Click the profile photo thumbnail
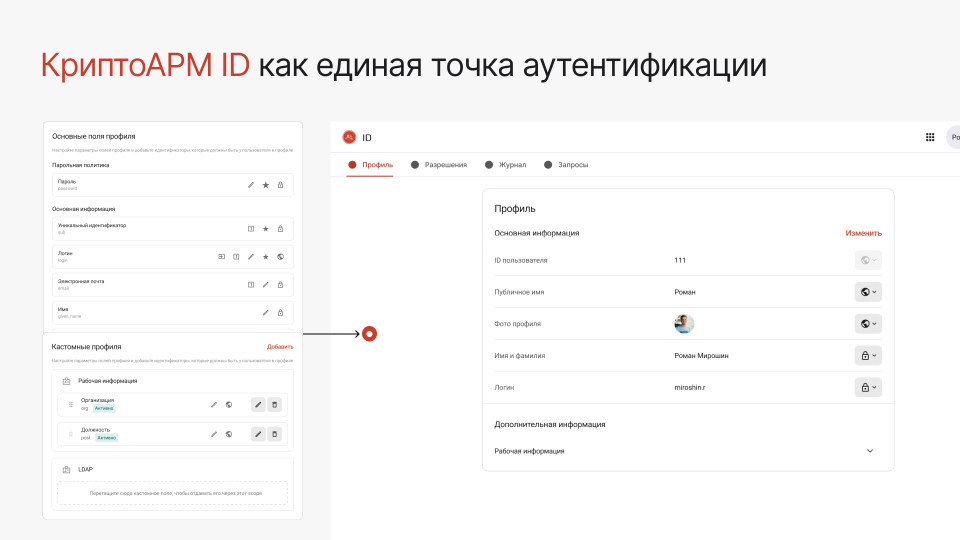The width and height of the screenshot is (960, 540). pos(684,323)
